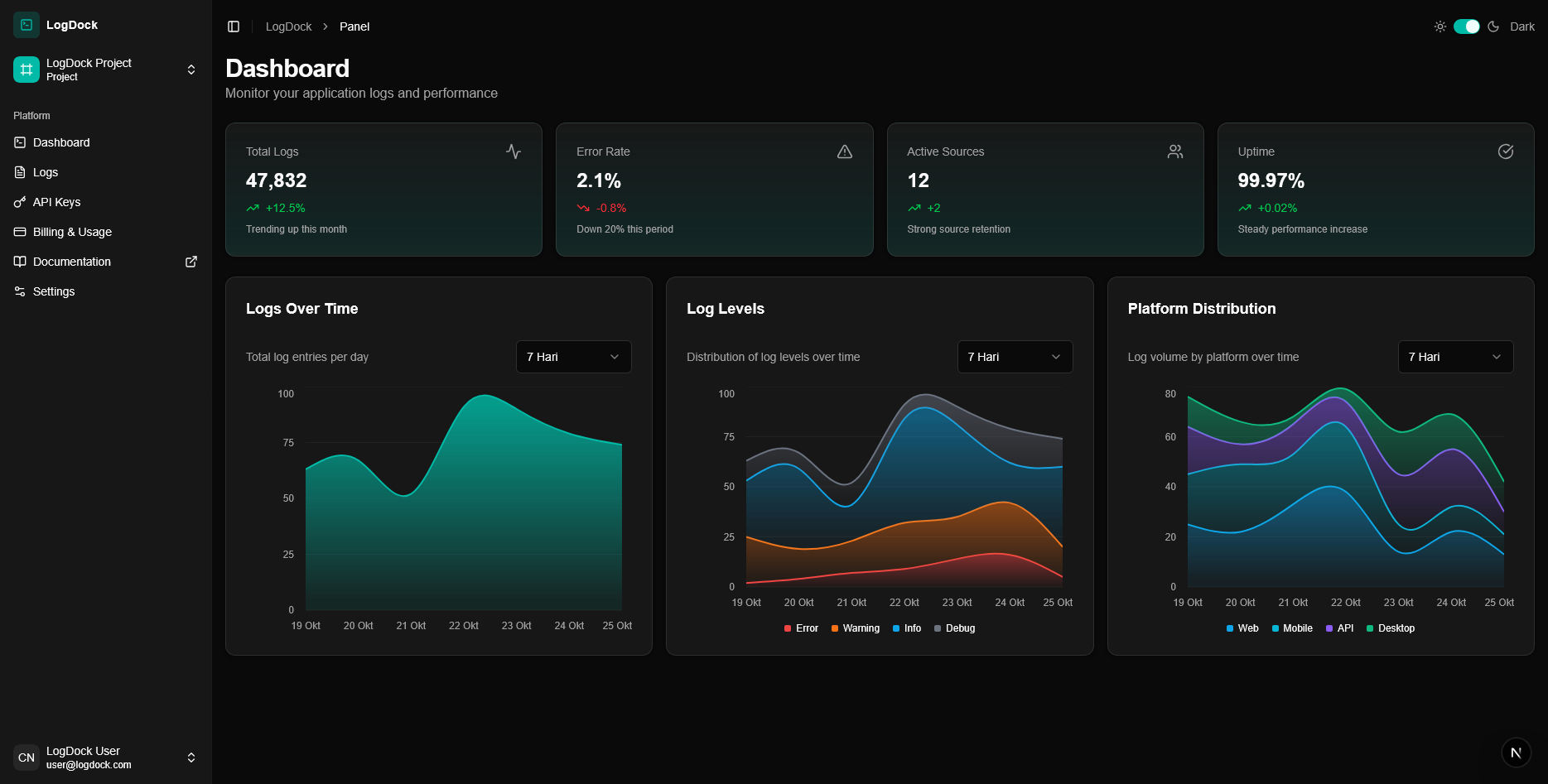Click the LogDock breadcrumb link

[288, 26]
